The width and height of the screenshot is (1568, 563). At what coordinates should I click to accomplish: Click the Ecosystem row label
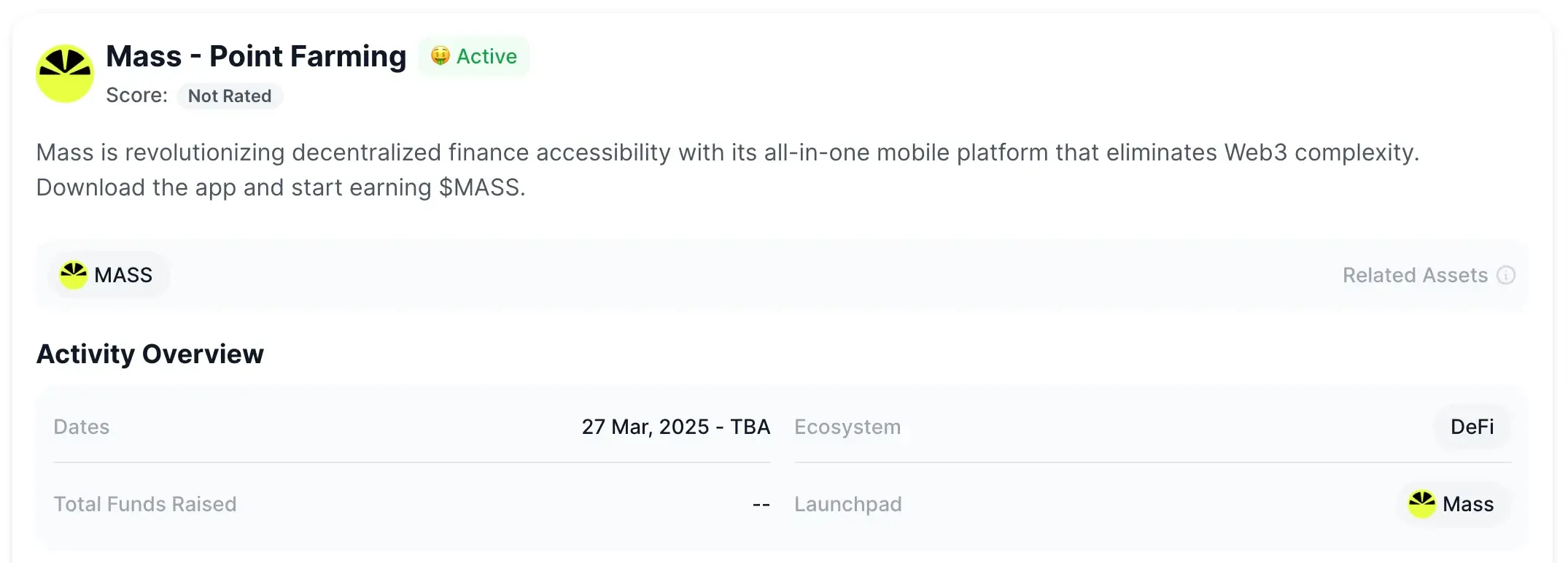point(847,427)
